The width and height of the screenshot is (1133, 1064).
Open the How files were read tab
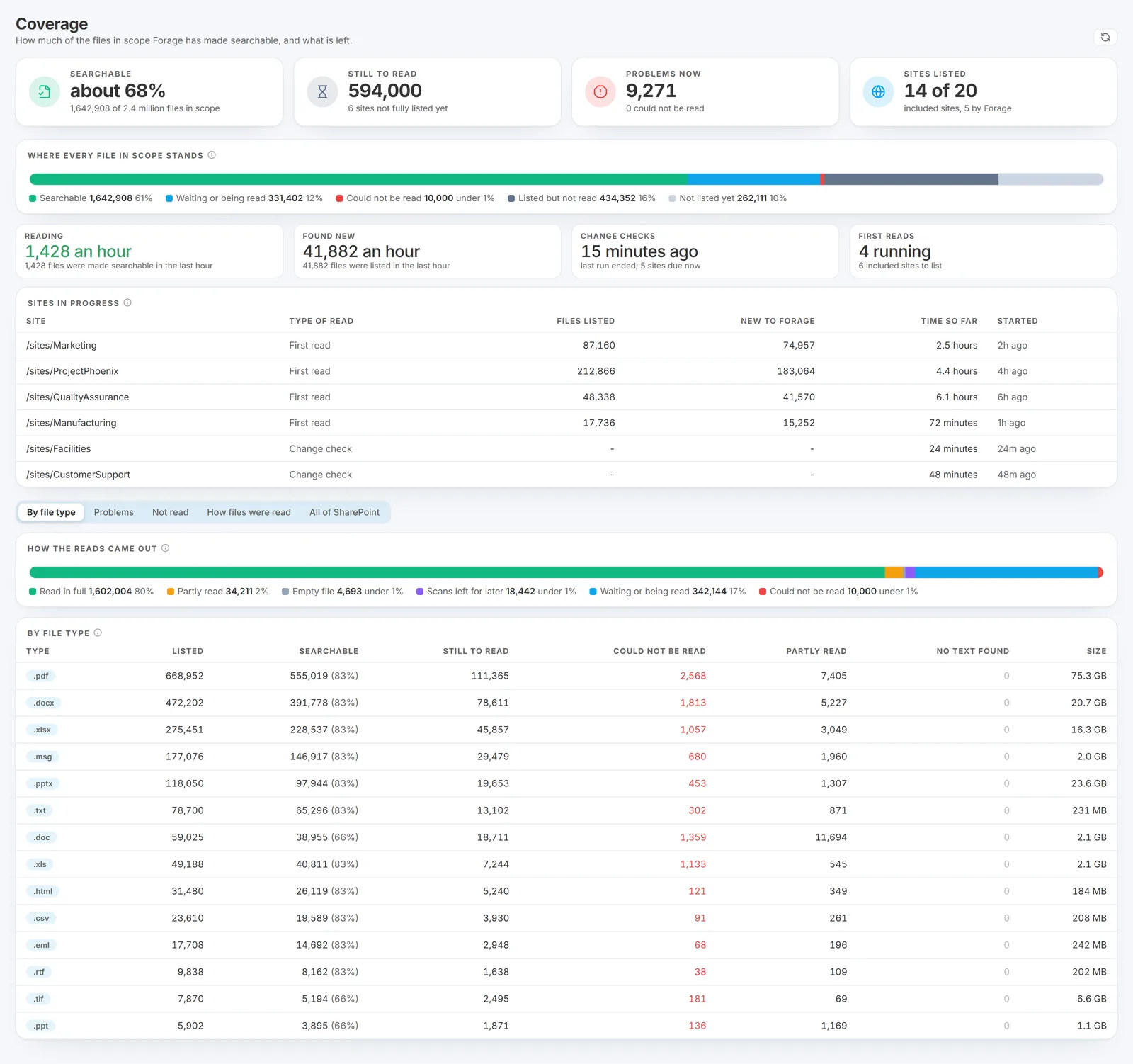coord(249,512)
